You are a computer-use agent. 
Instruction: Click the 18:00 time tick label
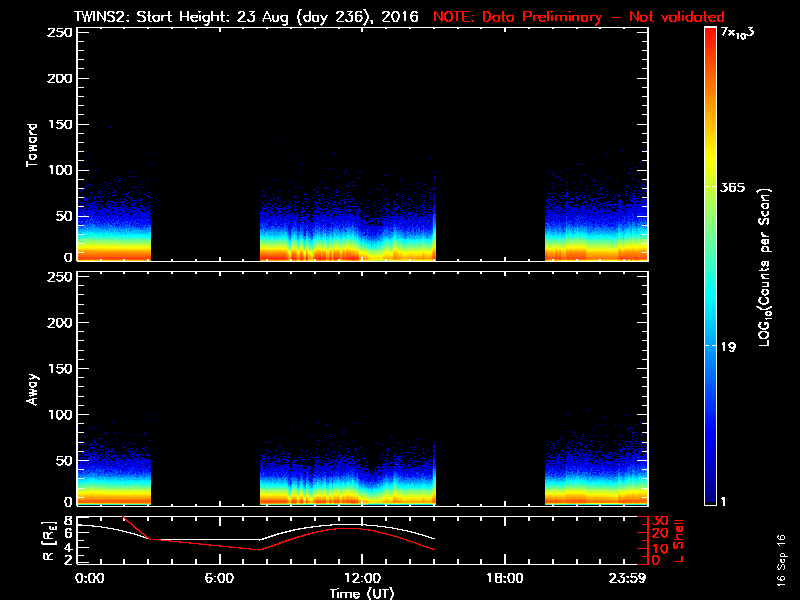[504, 578]
